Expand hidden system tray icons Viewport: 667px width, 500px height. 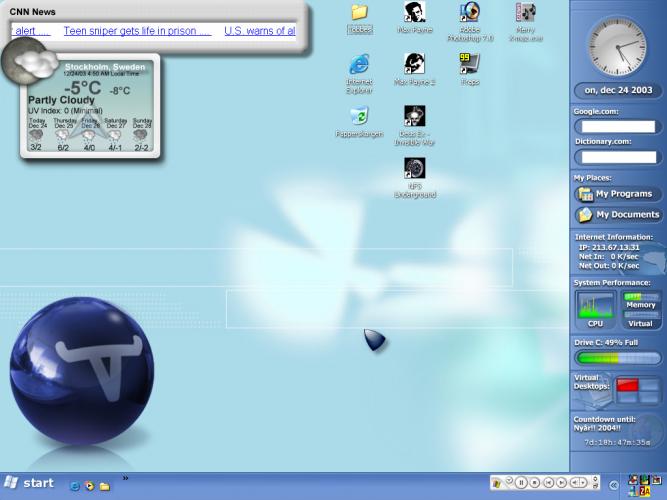tap(614, 485)
